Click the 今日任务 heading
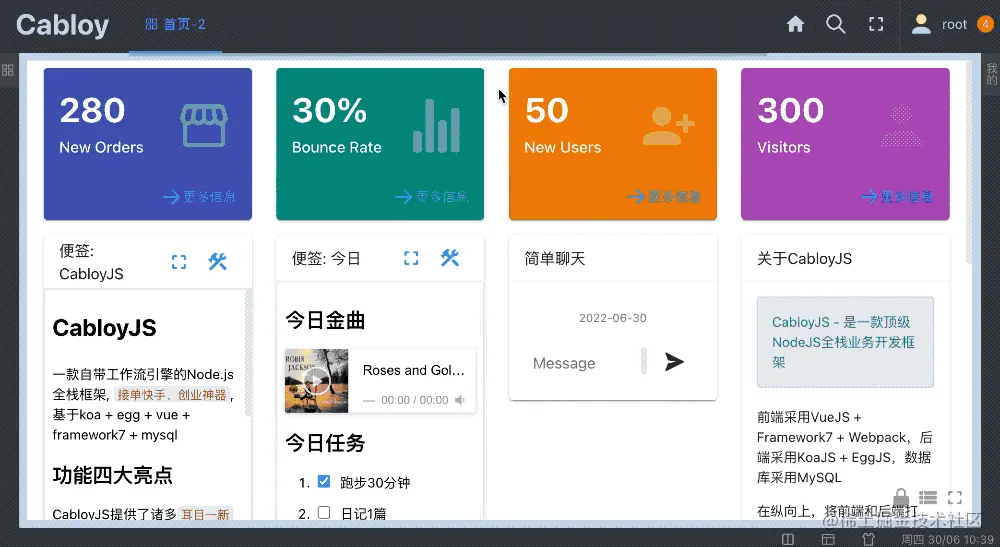 pos(325,442)
